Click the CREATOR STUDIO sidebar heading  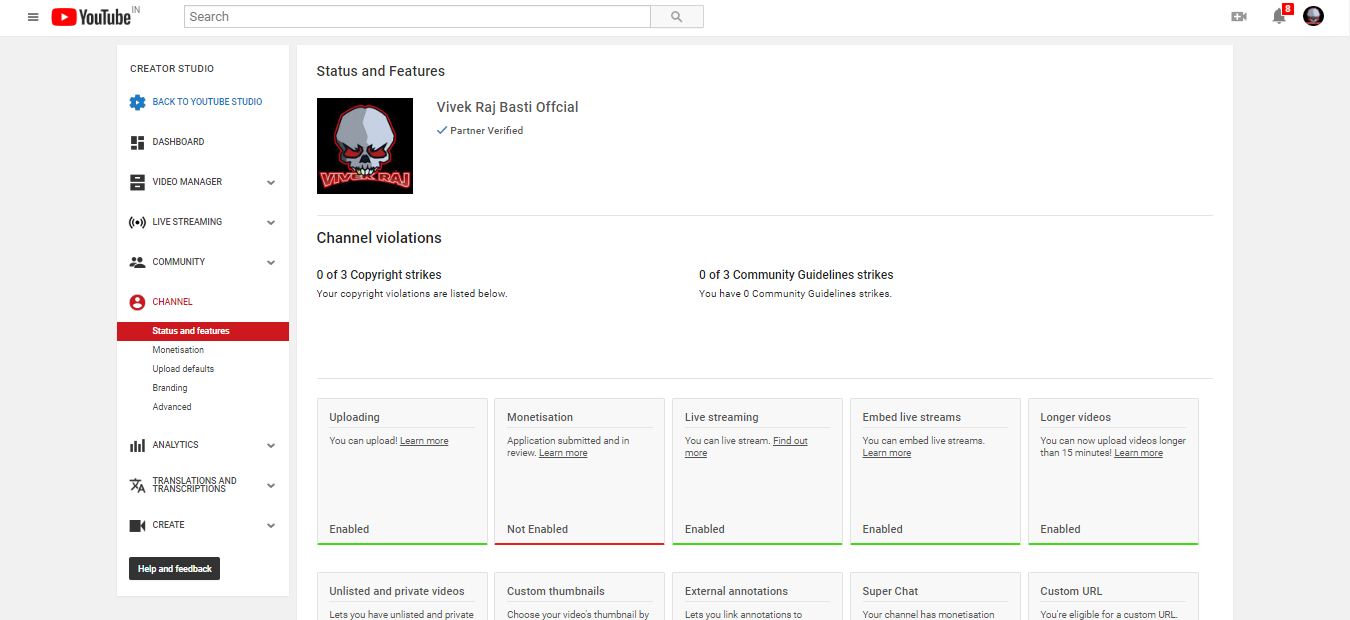(x=172, y=69)
